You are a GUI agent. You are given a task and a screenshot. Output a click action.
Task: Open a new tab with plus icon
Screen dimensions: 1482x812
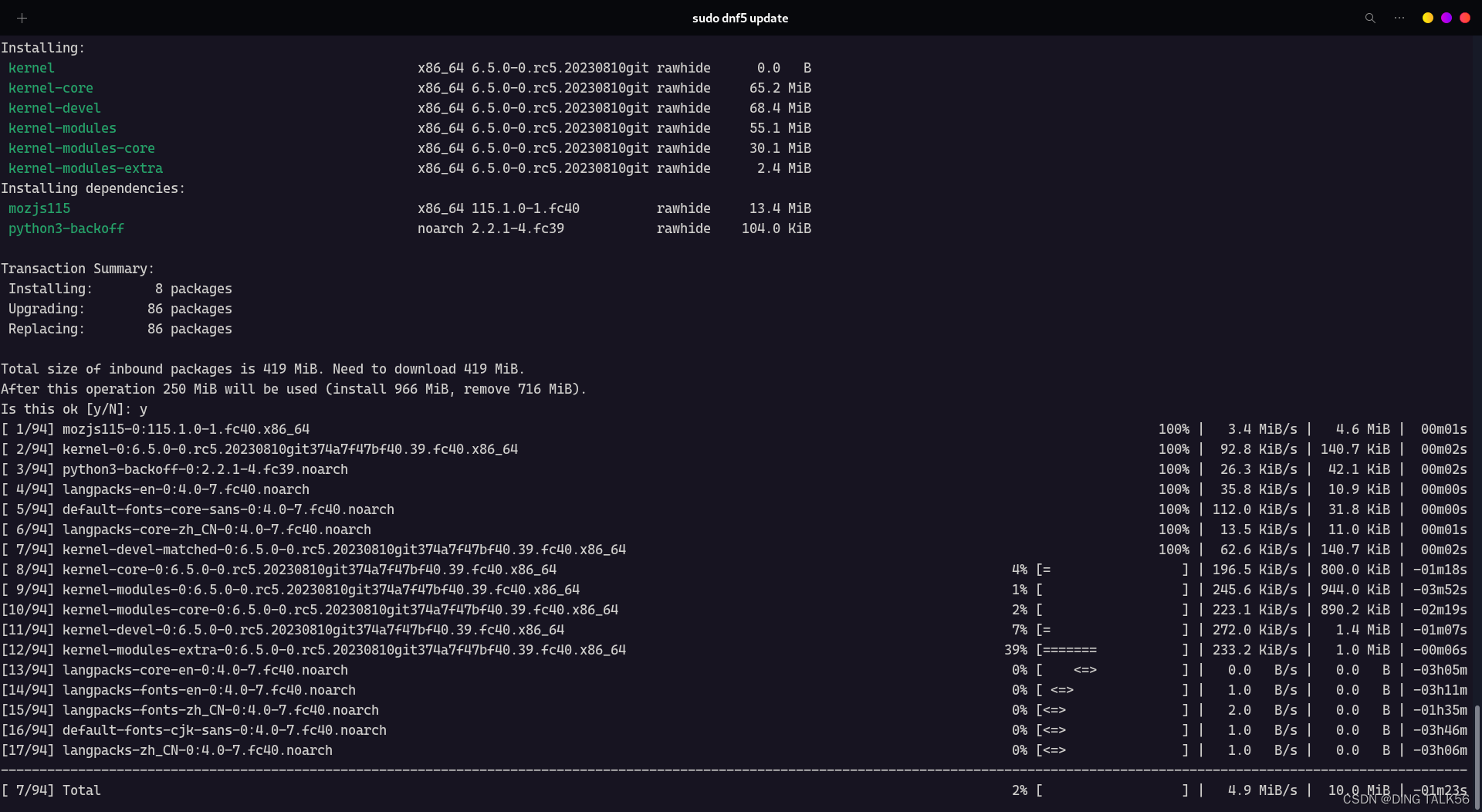click(22, 18)
